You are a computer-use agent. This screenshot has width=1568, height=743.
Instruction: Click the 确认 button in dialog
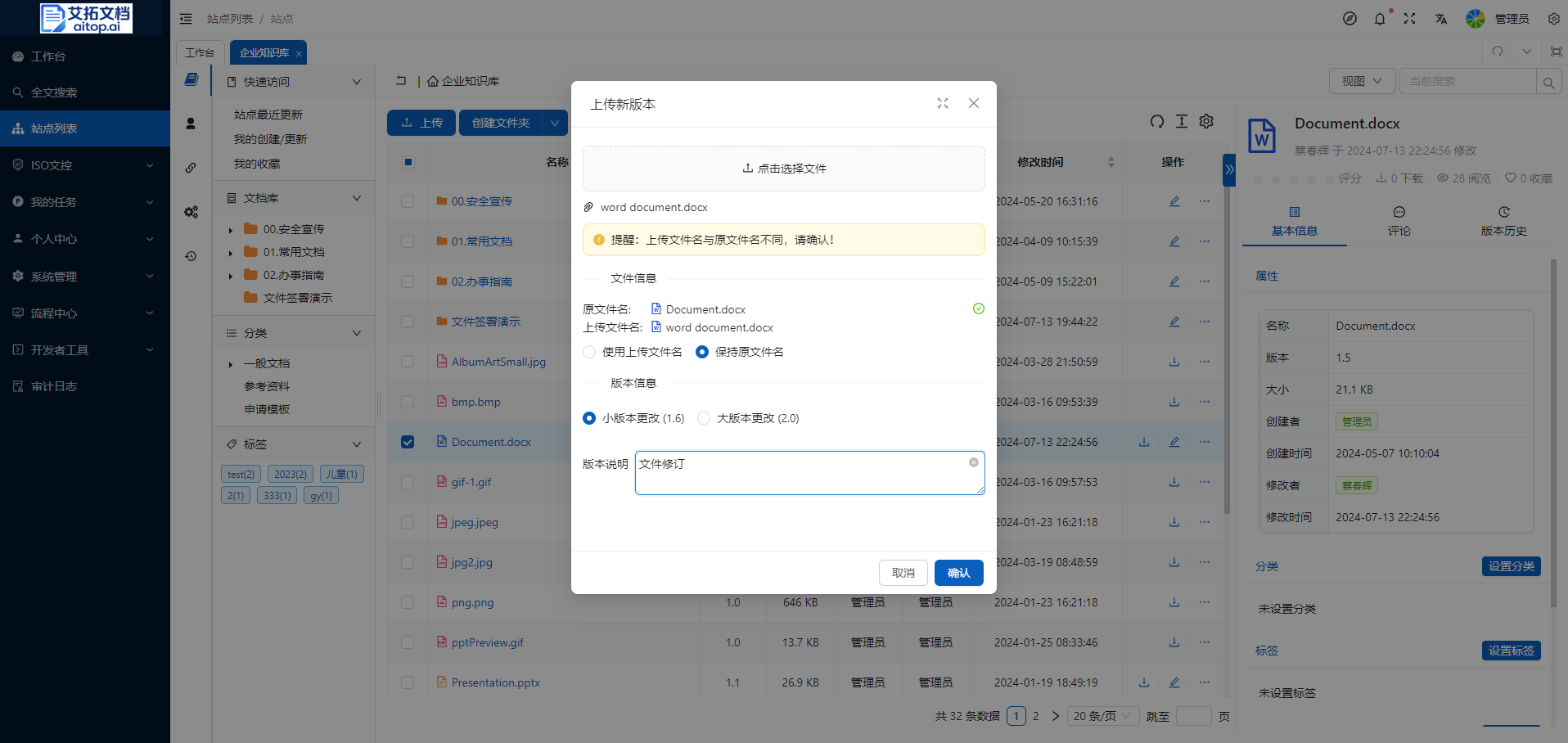(x=958, y=573)
